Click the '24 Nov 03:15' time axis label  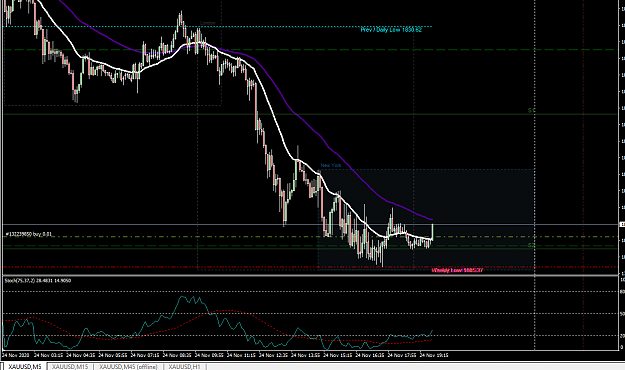tap(48, 355)
